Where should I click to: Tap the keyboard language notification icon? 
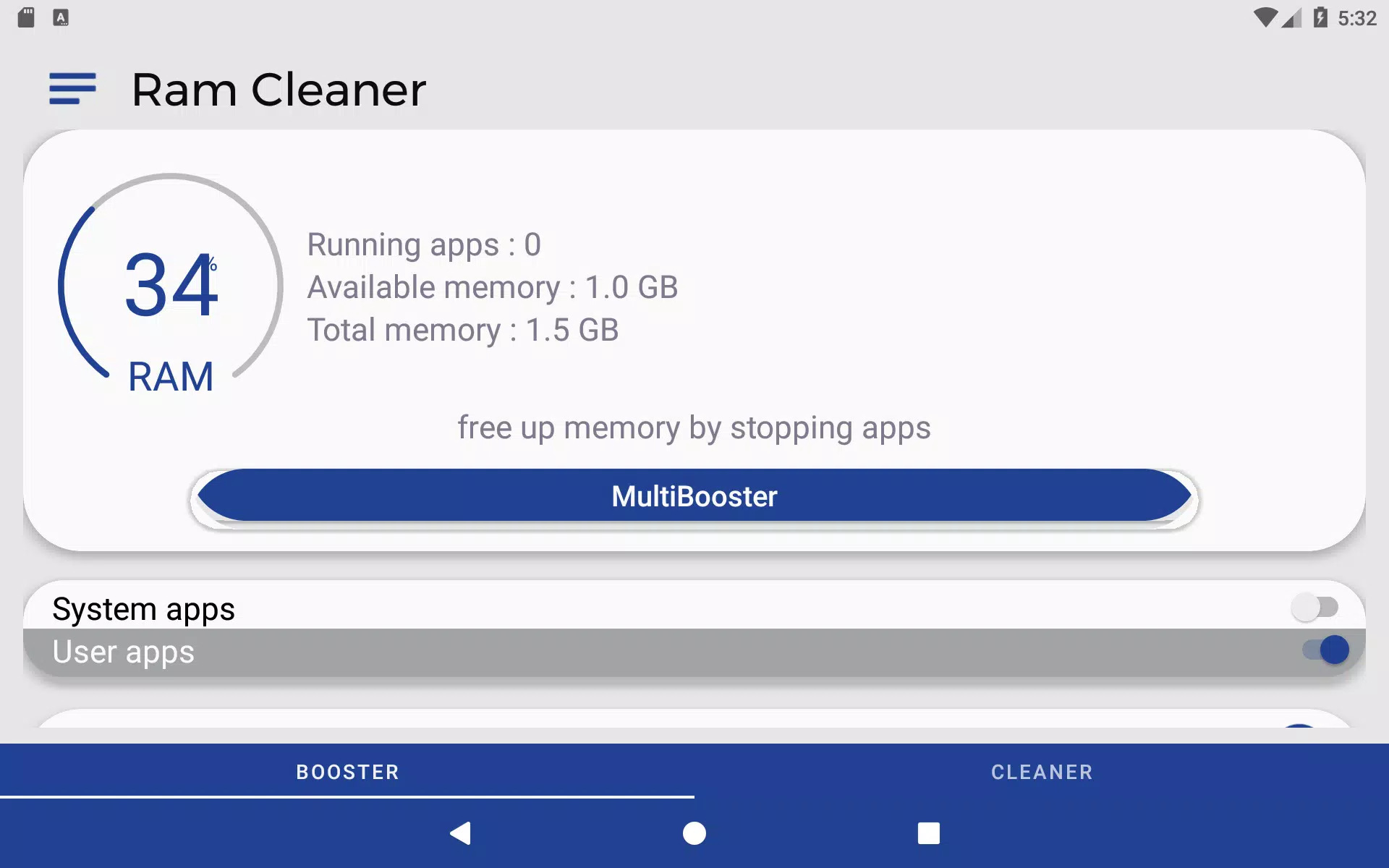tap(61, 17)
